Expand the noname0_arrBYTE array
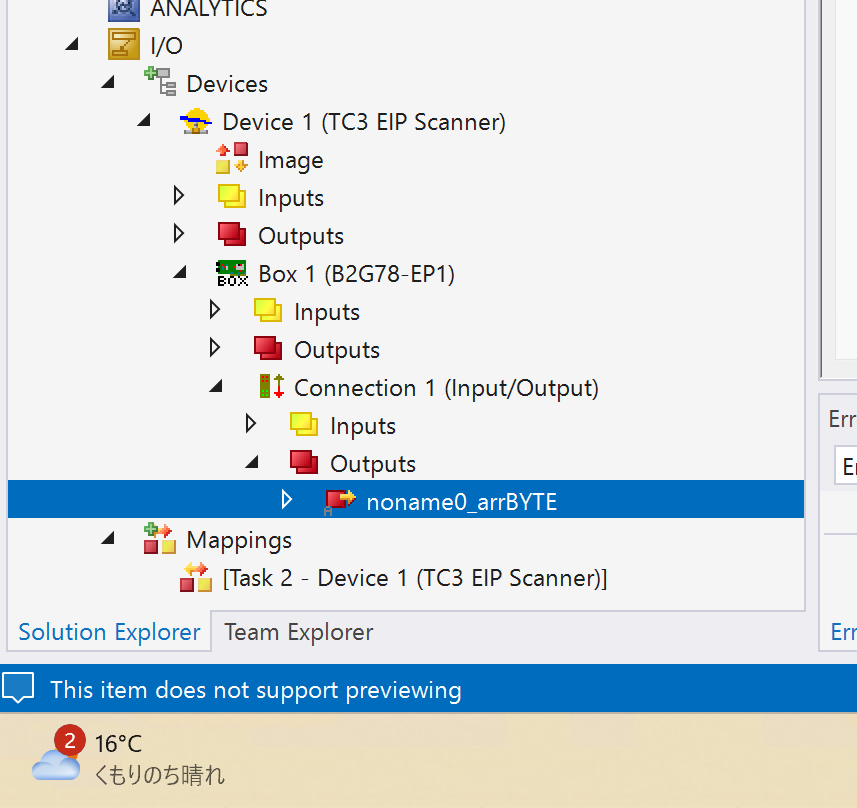This screenshot has height=808, width=857. click(x=287, y=500)
